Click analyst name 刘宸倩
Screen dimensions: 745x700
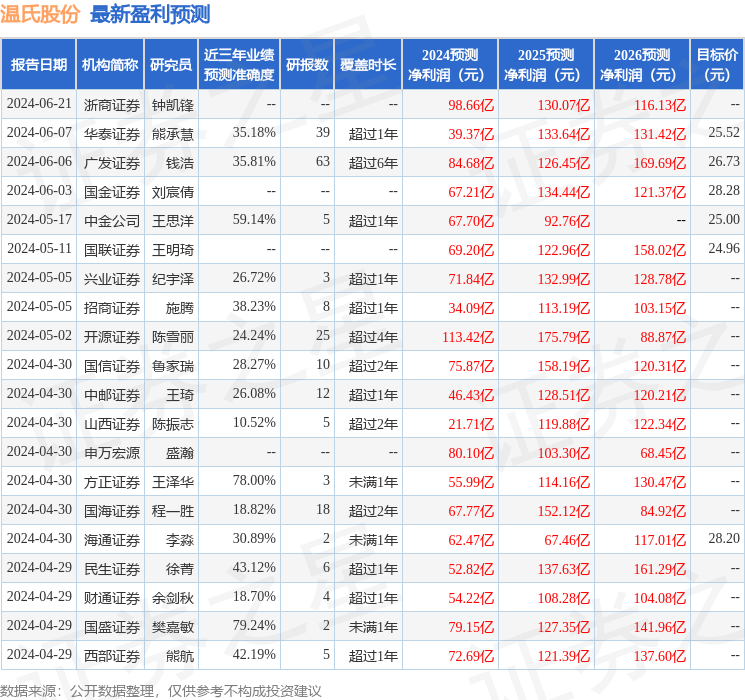click(x=173, y=192)
